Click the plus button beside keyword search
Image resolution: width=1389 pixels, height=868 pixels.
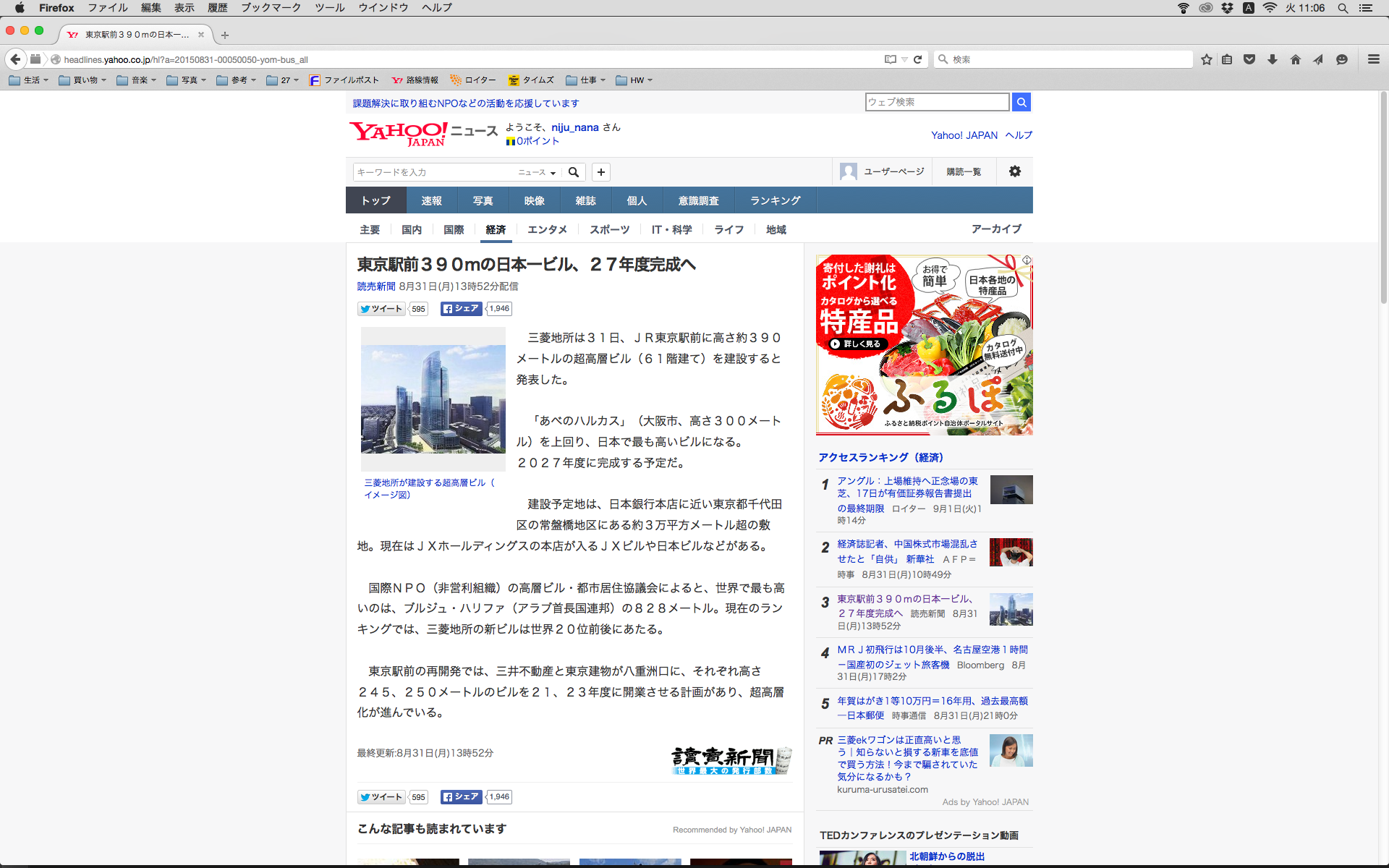[x=600, y=172]
